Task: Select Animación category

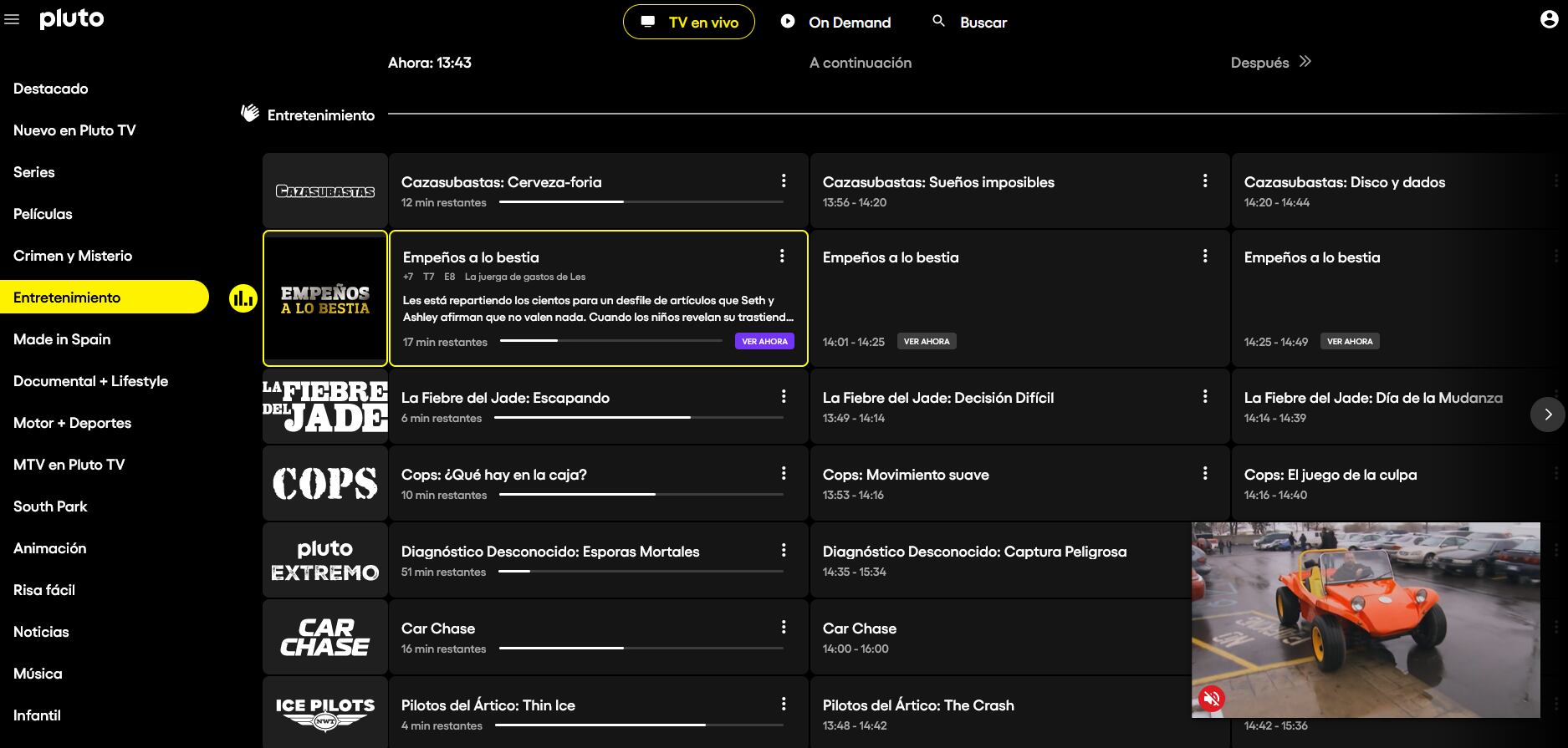Action: [50, 548]
